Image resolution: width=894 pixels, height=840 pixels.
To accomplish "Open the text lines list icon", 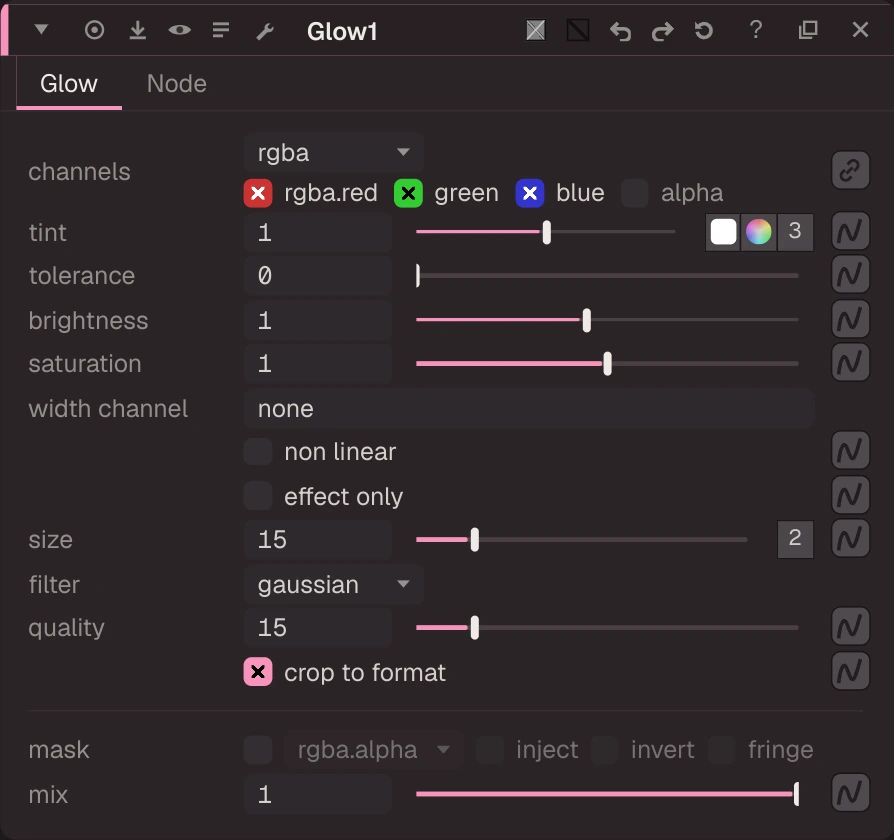I will 221,30.
